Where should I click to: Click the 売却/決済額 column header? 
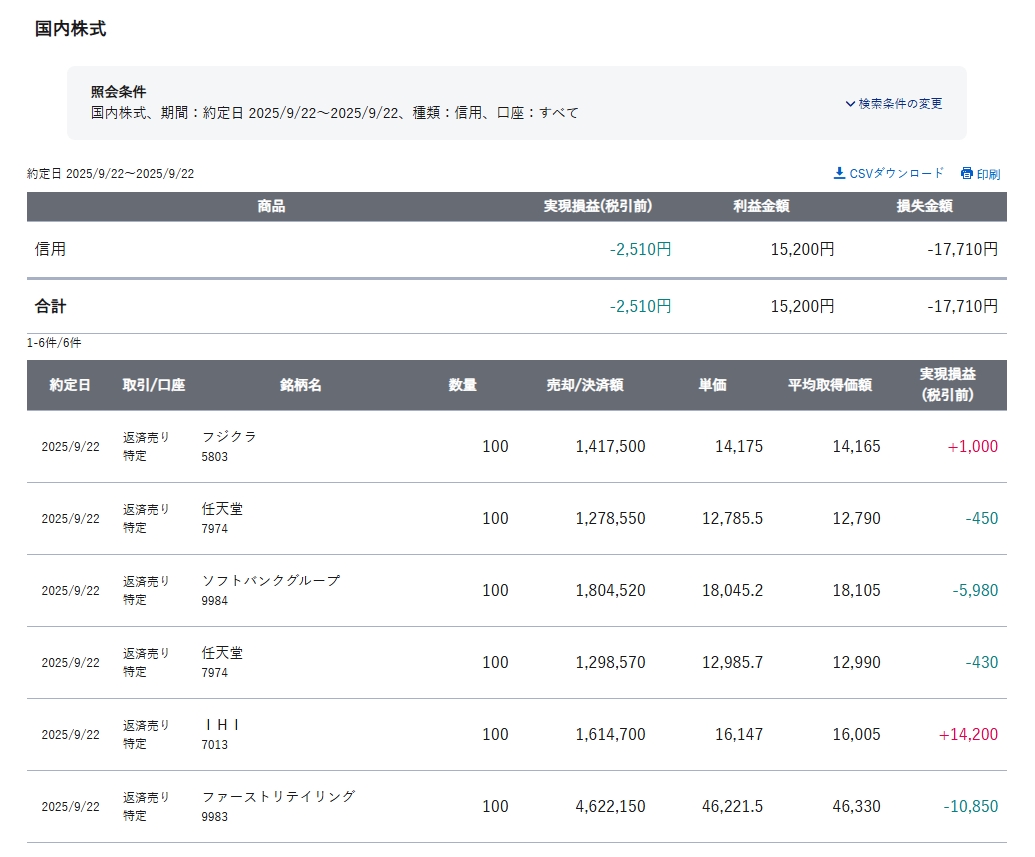pyautogui.click(x=584, y=385)
